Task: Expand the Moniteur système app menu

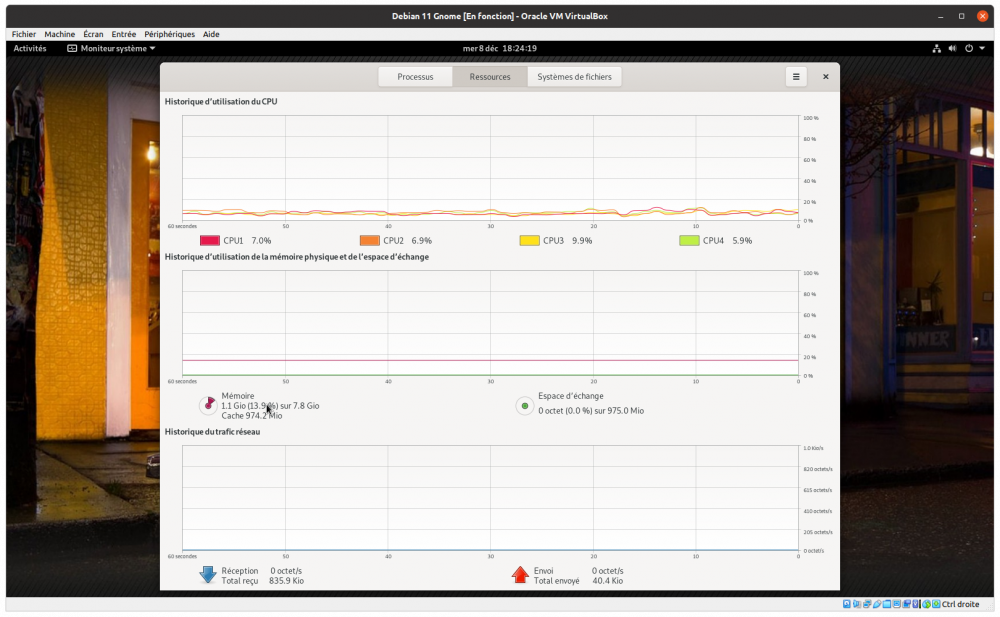Action: point(111,48)
